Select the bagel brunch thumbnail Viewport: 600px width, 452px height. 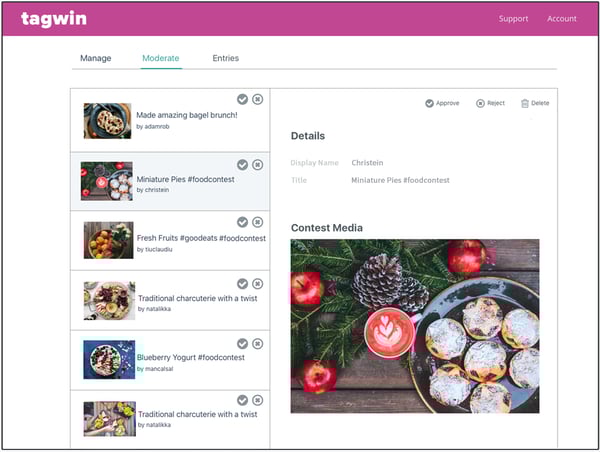pos(108,121)
